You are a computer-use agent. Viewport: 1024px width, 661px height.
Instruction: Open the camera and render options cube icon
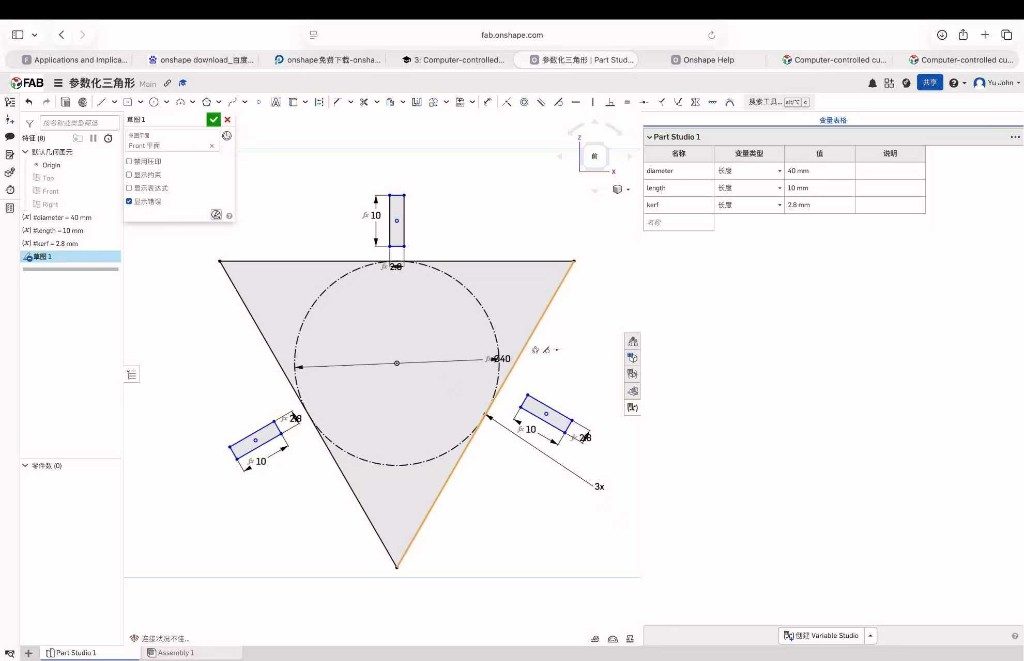(618, 189)
